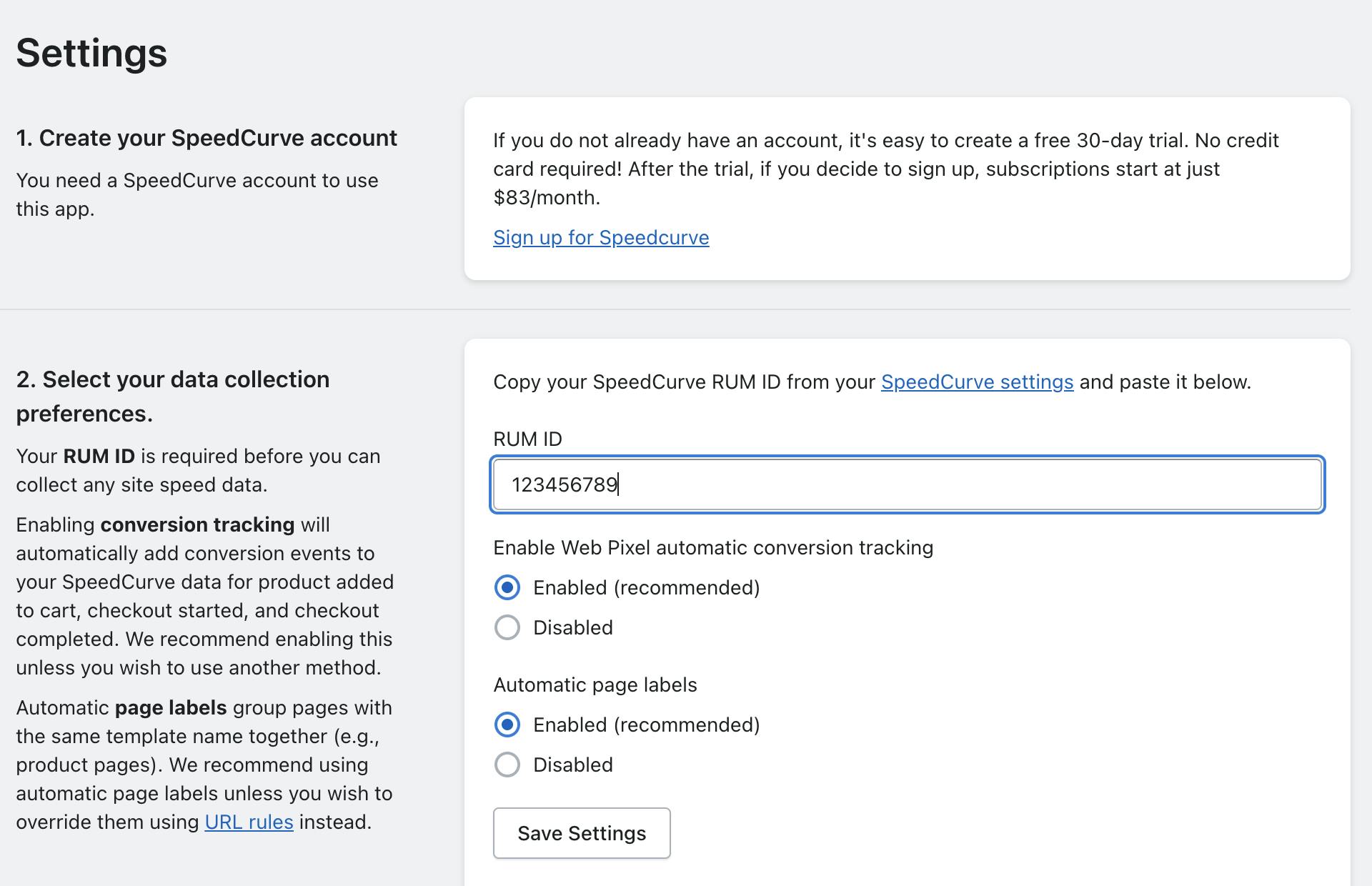
Task: Click 'Enable Web Pixel automatic conversion tracking' label
Action: [712, 548]
